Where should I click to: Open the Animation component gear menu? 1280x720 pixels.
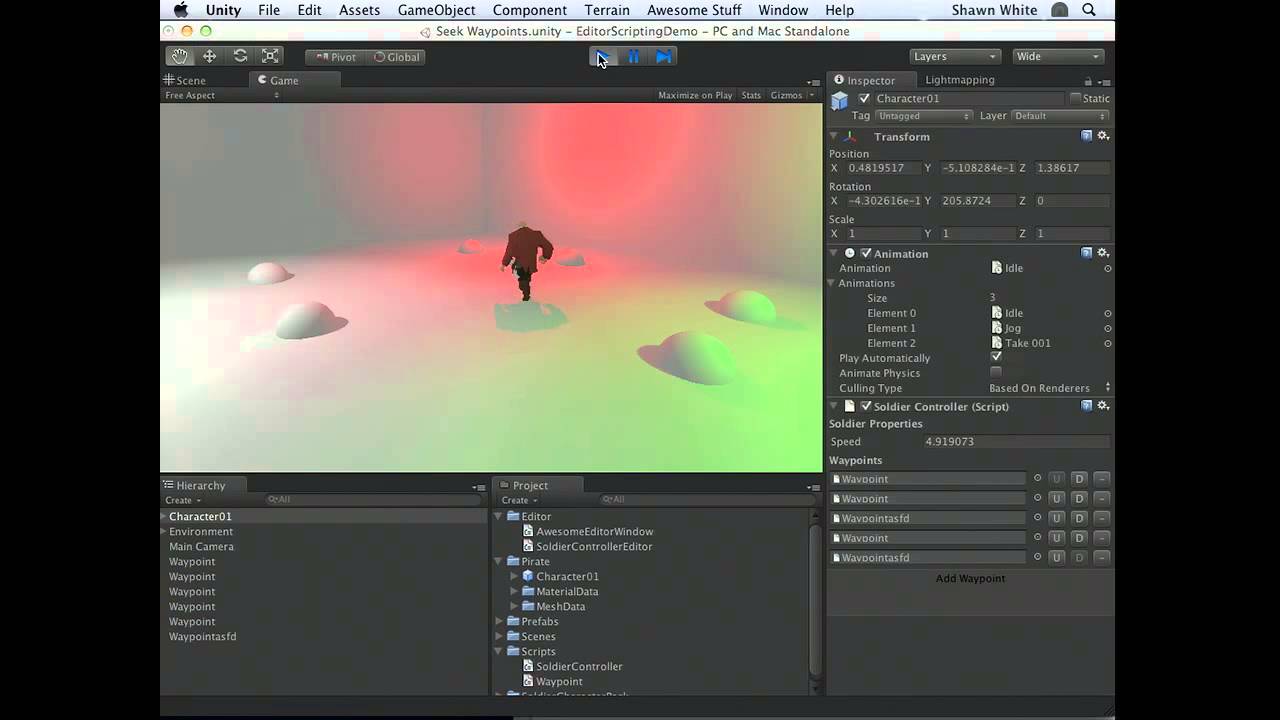[x=1103, y=253]
